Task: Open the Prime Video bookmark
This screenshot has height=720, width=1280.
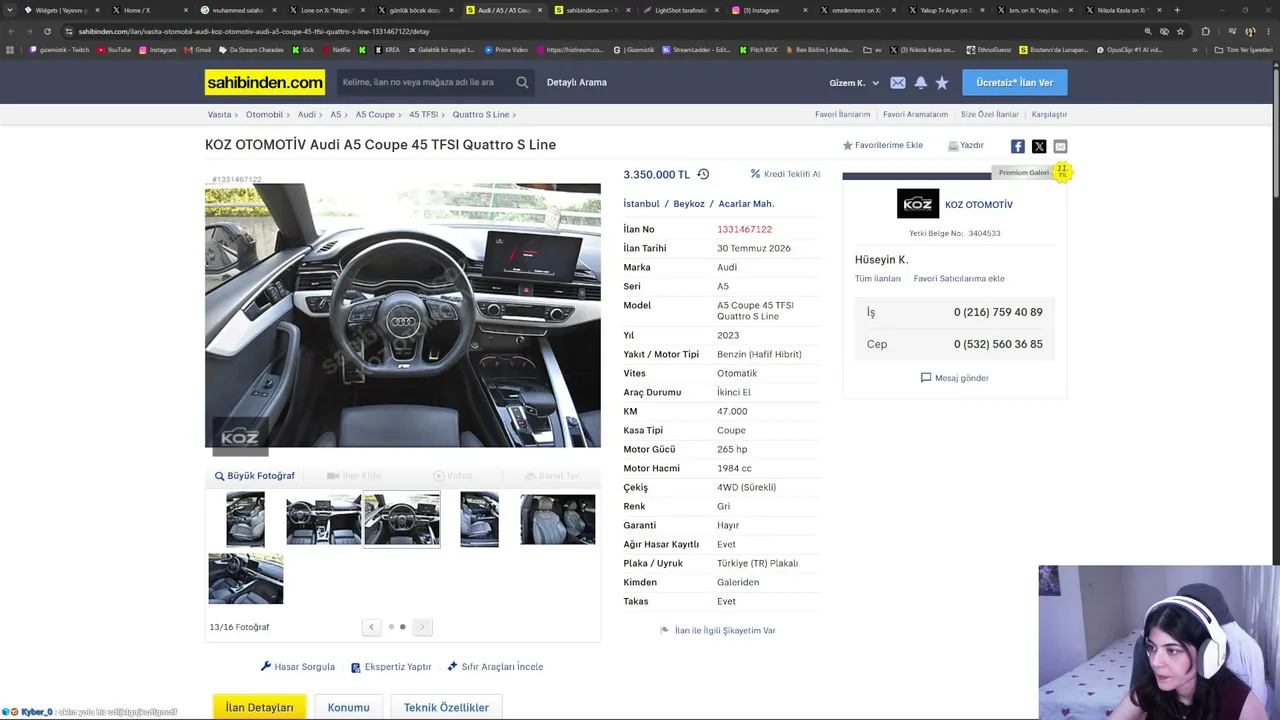Action: tap(506, 50)
